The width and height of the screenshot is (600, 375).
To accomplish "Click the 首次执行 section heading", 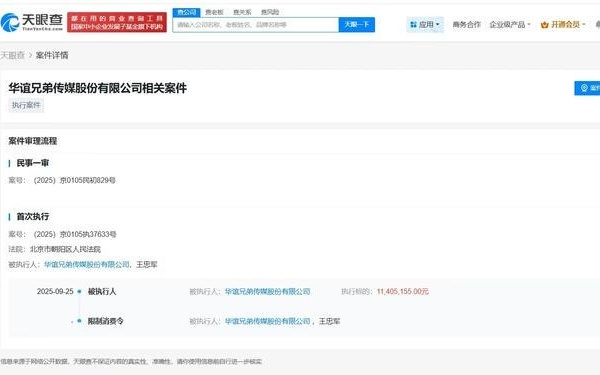I will (33, 217).
